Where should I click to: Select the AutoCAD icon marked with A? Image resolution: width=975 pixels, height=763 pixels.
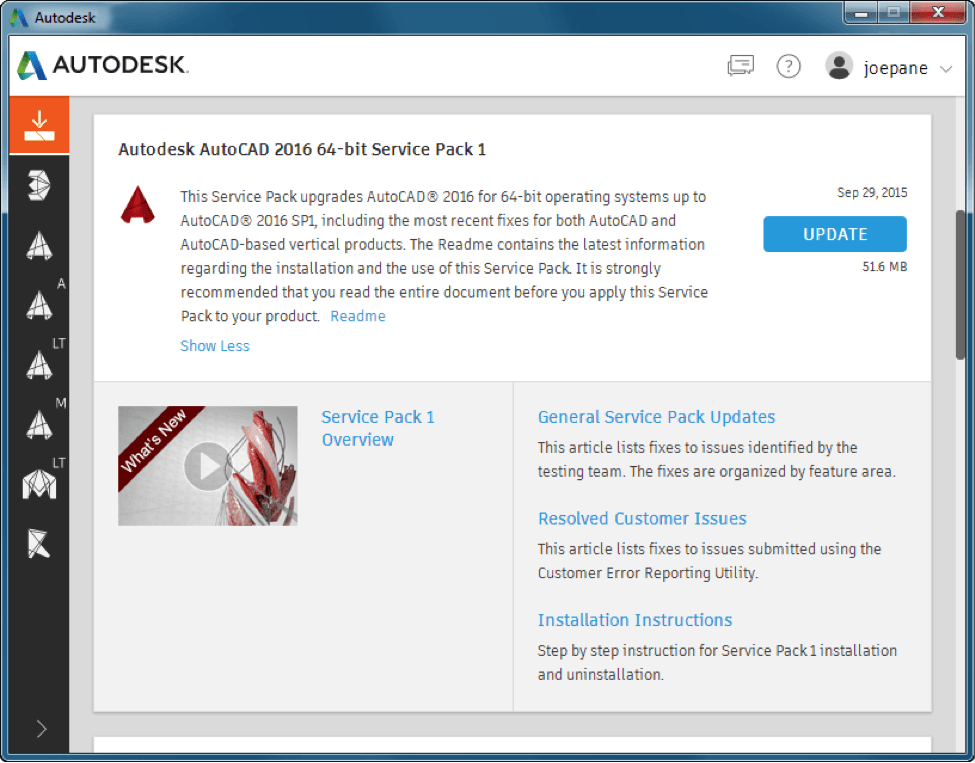pyautogui.click(x=39, y=303)
